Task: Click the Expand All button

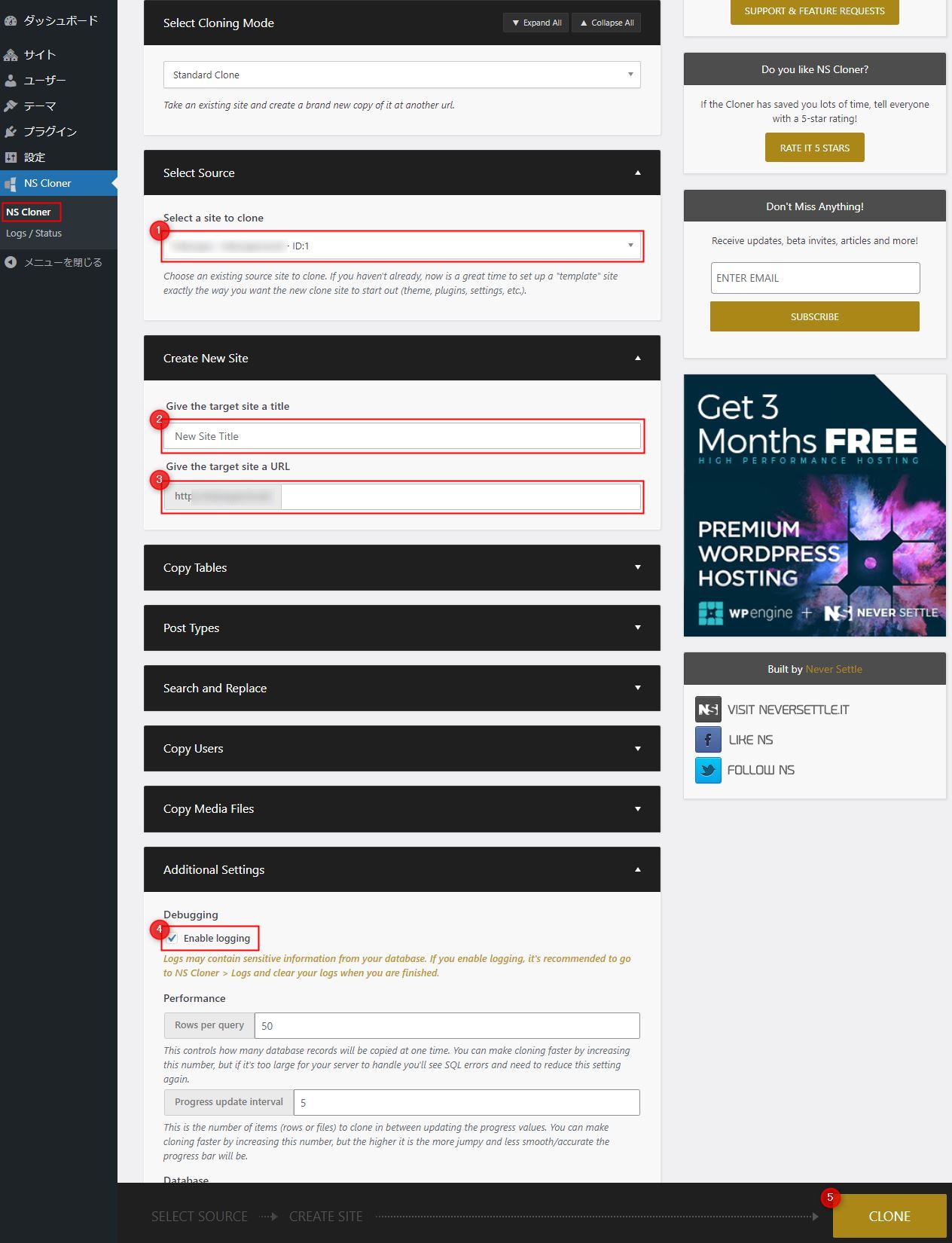Action: pos(536,23)
